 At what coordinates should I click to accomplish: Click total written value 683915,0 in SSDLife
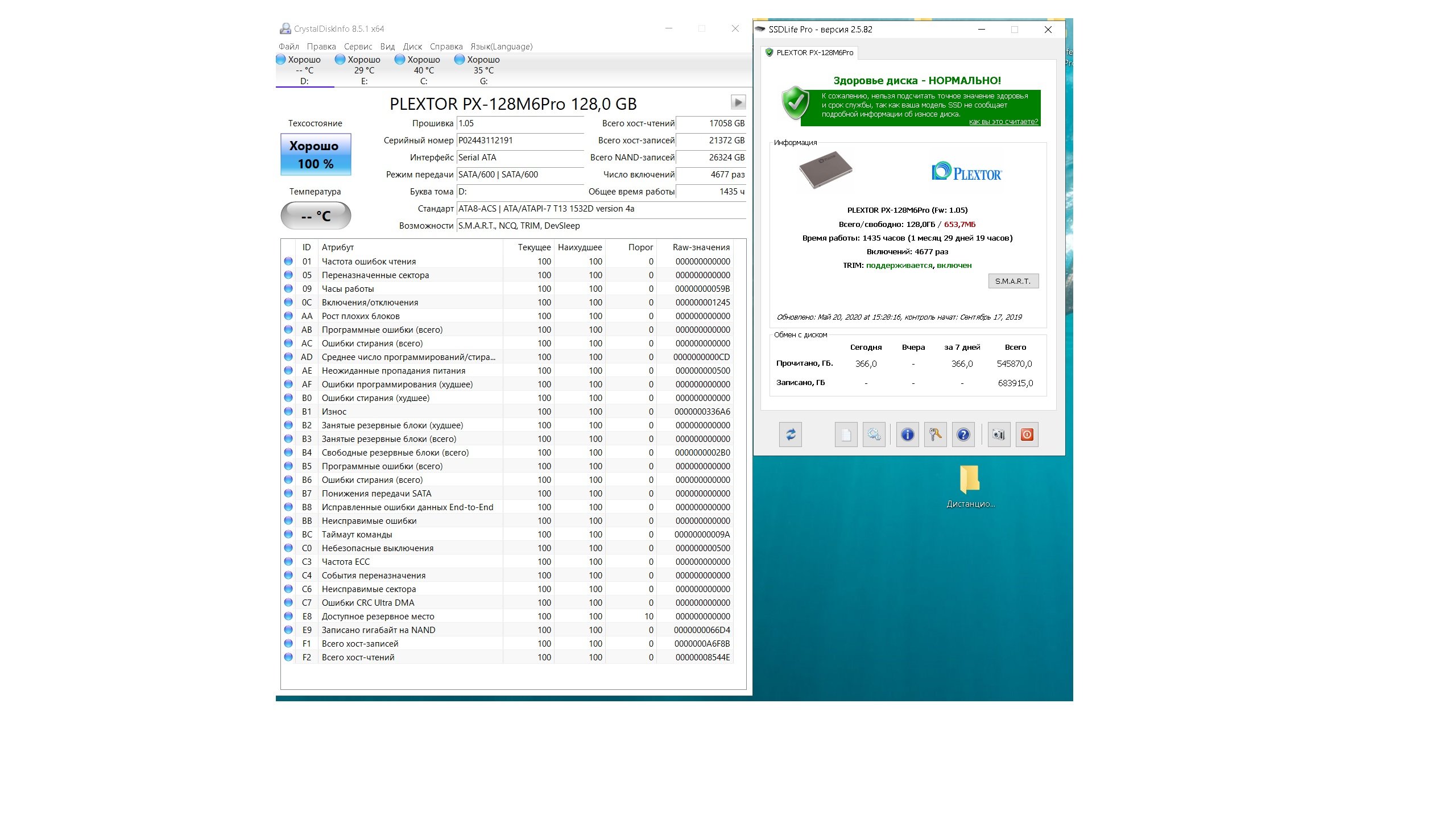[x=1015, y=383]
